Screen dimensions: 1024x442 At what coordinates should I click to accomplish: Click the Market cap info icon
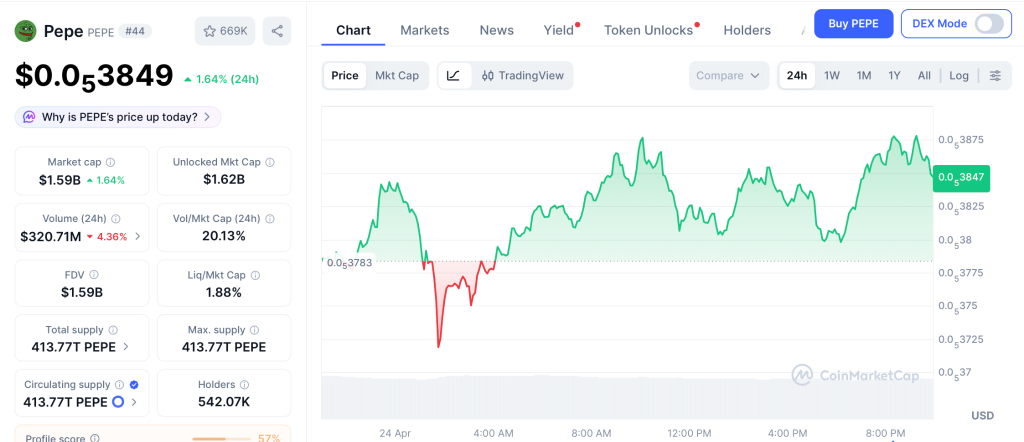point(110,162)
